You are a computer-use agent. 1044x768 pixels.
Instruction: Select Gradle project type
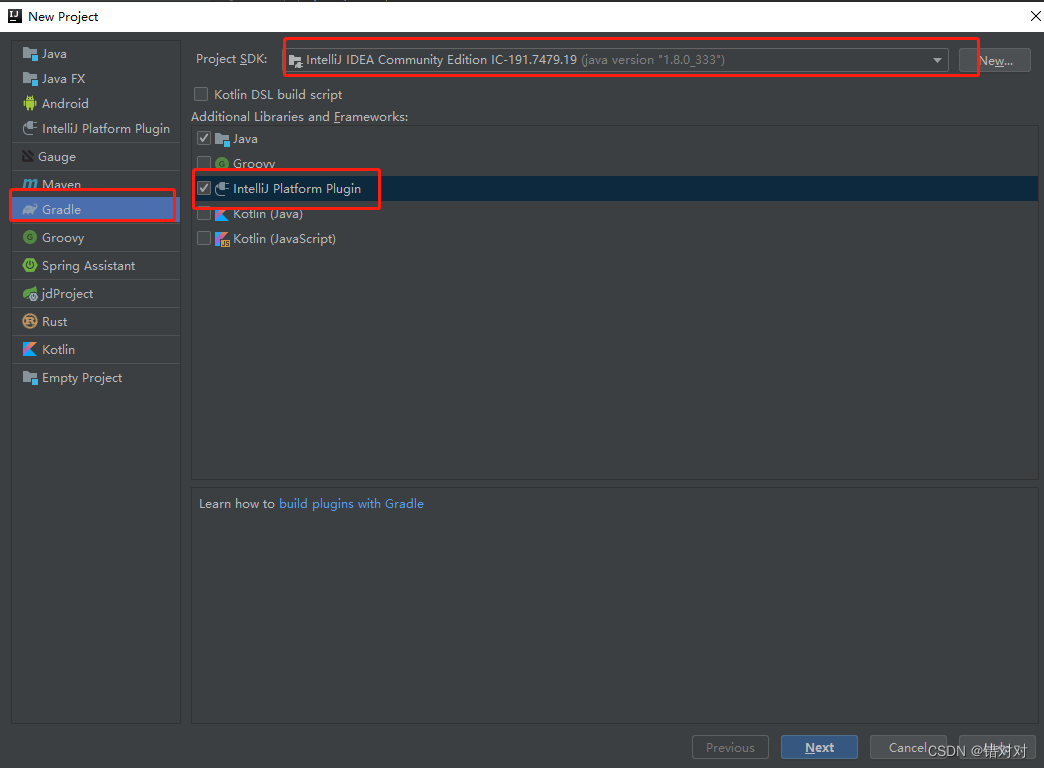96,209
